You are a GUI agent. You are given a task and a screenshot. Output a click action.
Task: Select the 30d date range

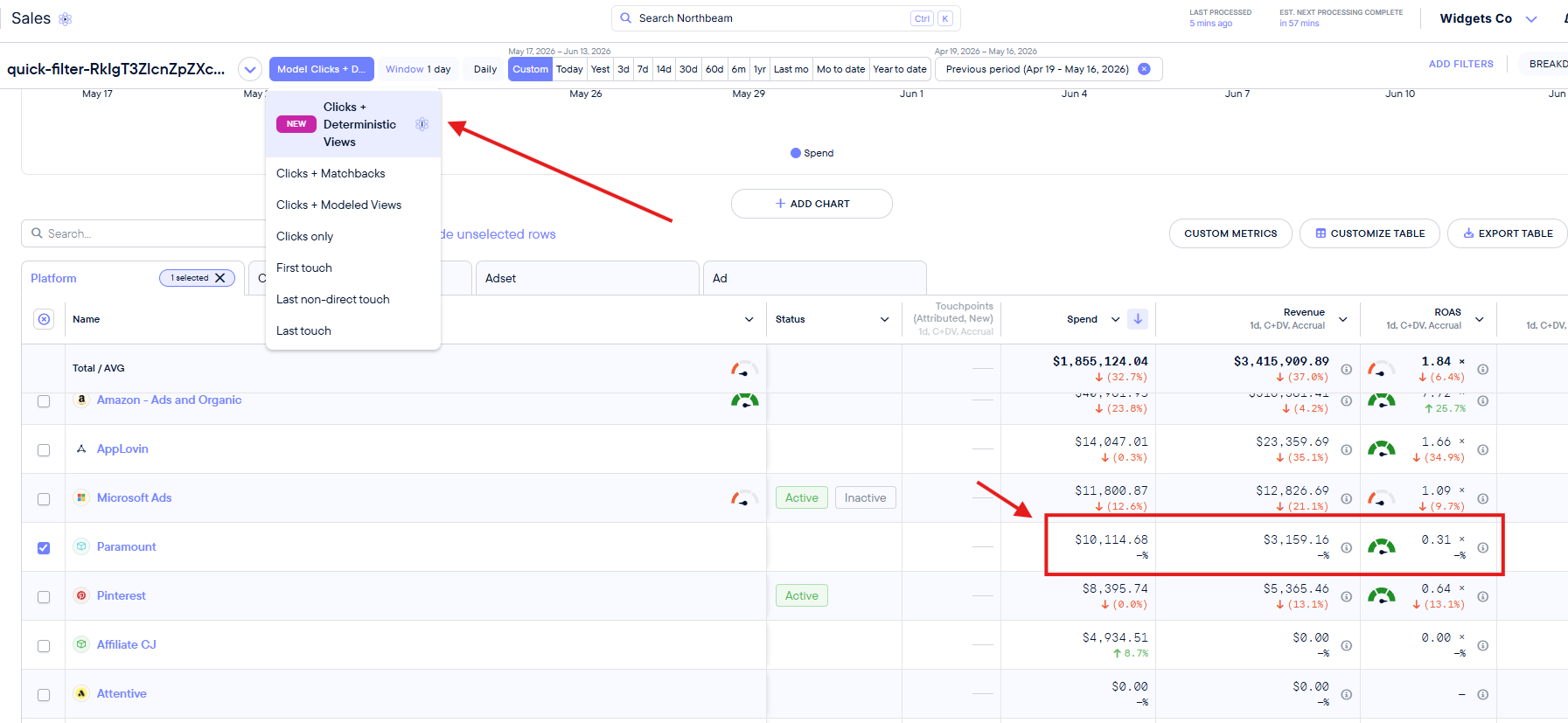point(688,69)
